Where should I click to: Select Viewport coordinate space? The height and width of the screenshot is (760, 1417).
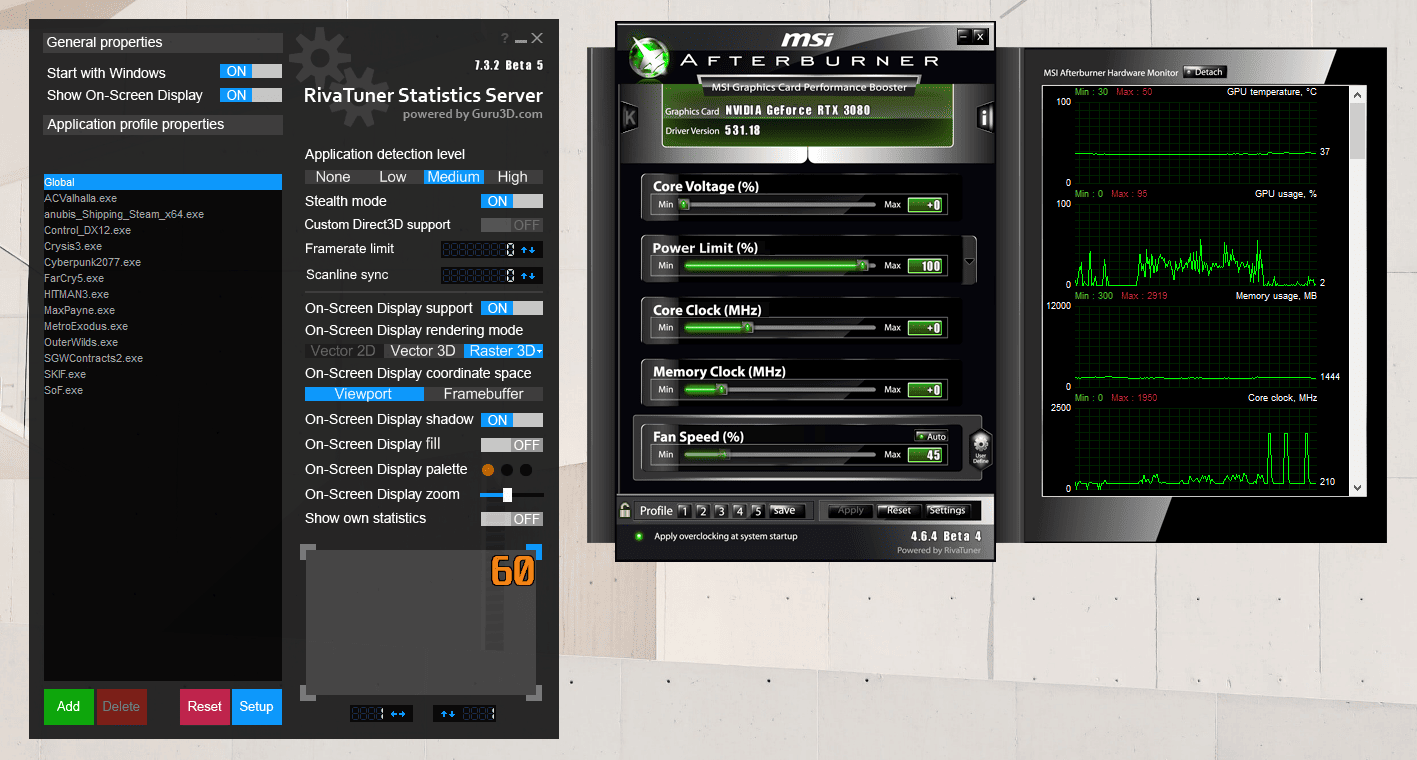364,394
